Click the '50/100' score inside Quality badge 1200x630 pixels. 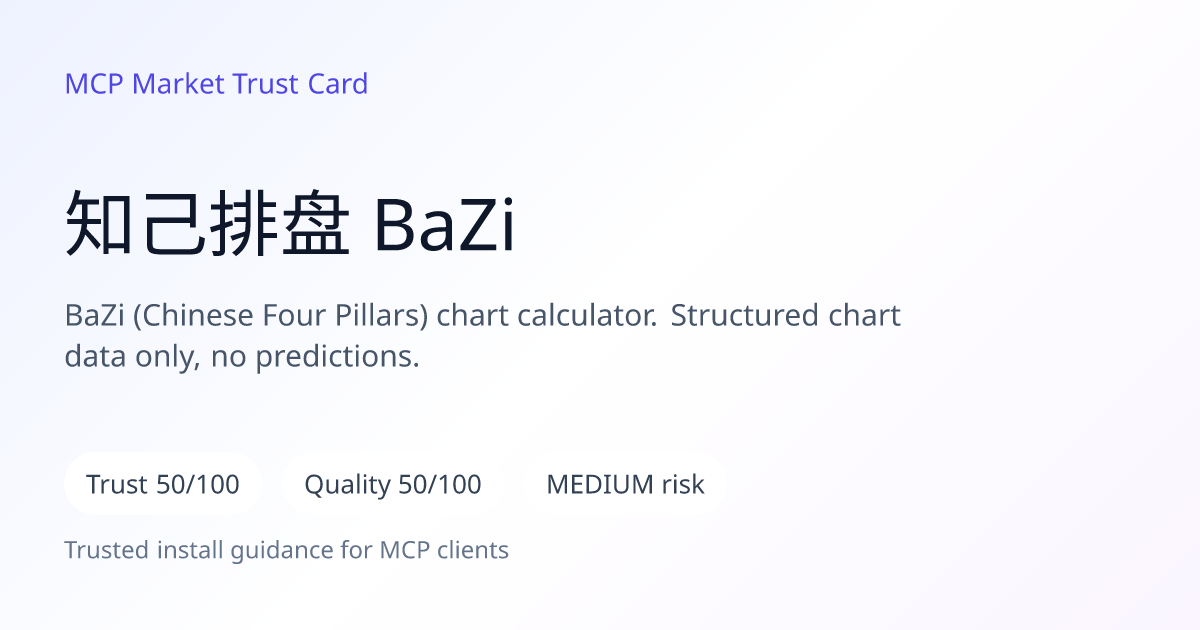[440, 485]
